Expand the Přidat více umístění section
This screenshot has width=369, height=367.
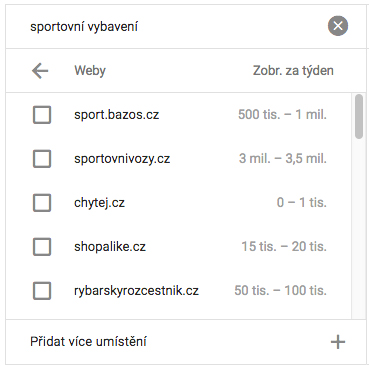click(186, 342)
